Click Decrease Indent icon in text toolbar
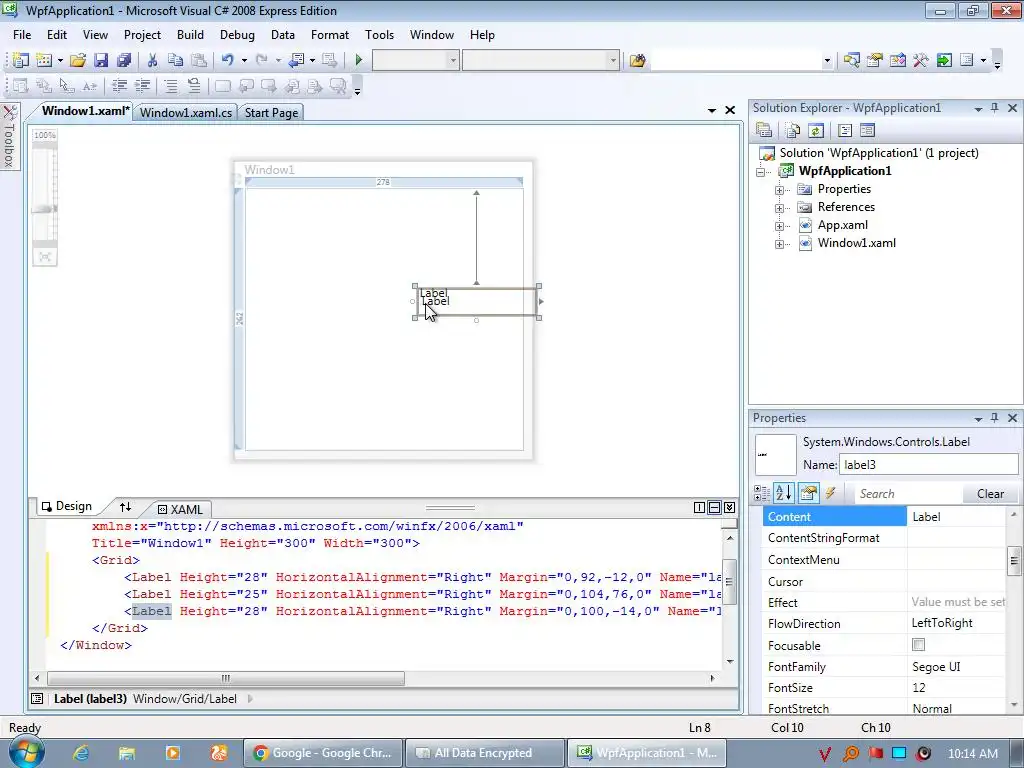The height and width of the screenshot is (768, 1024). pyautogui.click(x=120, y=86)
